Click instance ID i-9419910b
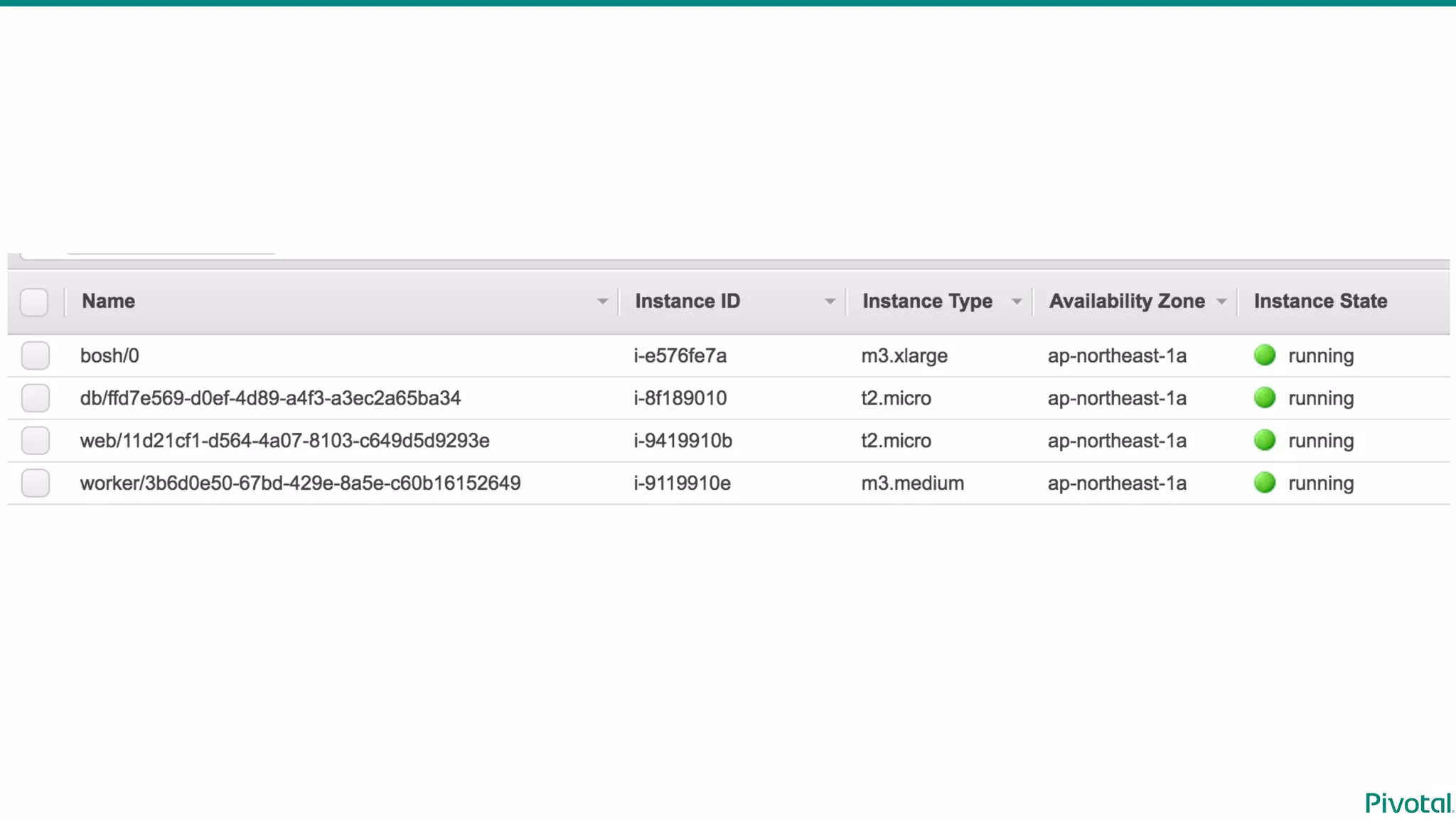The image size is (1456, 819). (682, 441)
